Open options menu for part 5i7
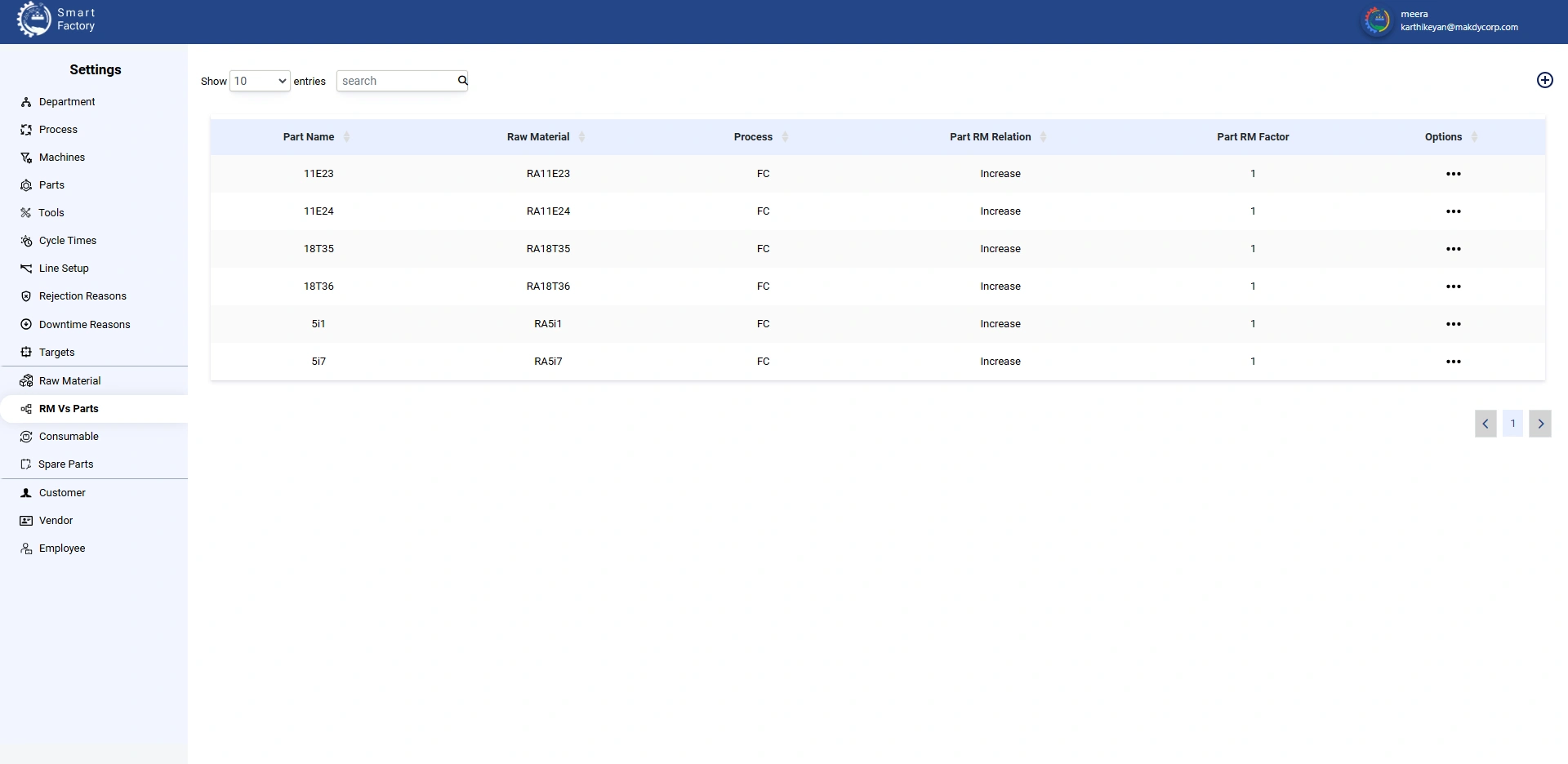The image size is (1568, 764). point(1453,362)
